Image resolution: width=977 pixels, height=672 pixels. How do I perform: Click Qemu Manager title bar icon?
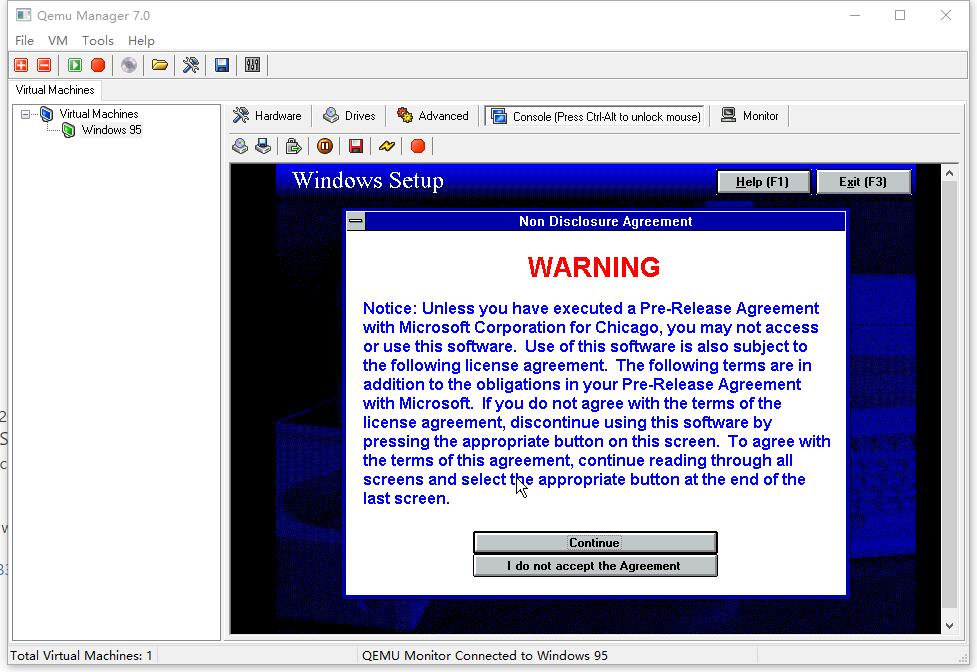[24, 15]
